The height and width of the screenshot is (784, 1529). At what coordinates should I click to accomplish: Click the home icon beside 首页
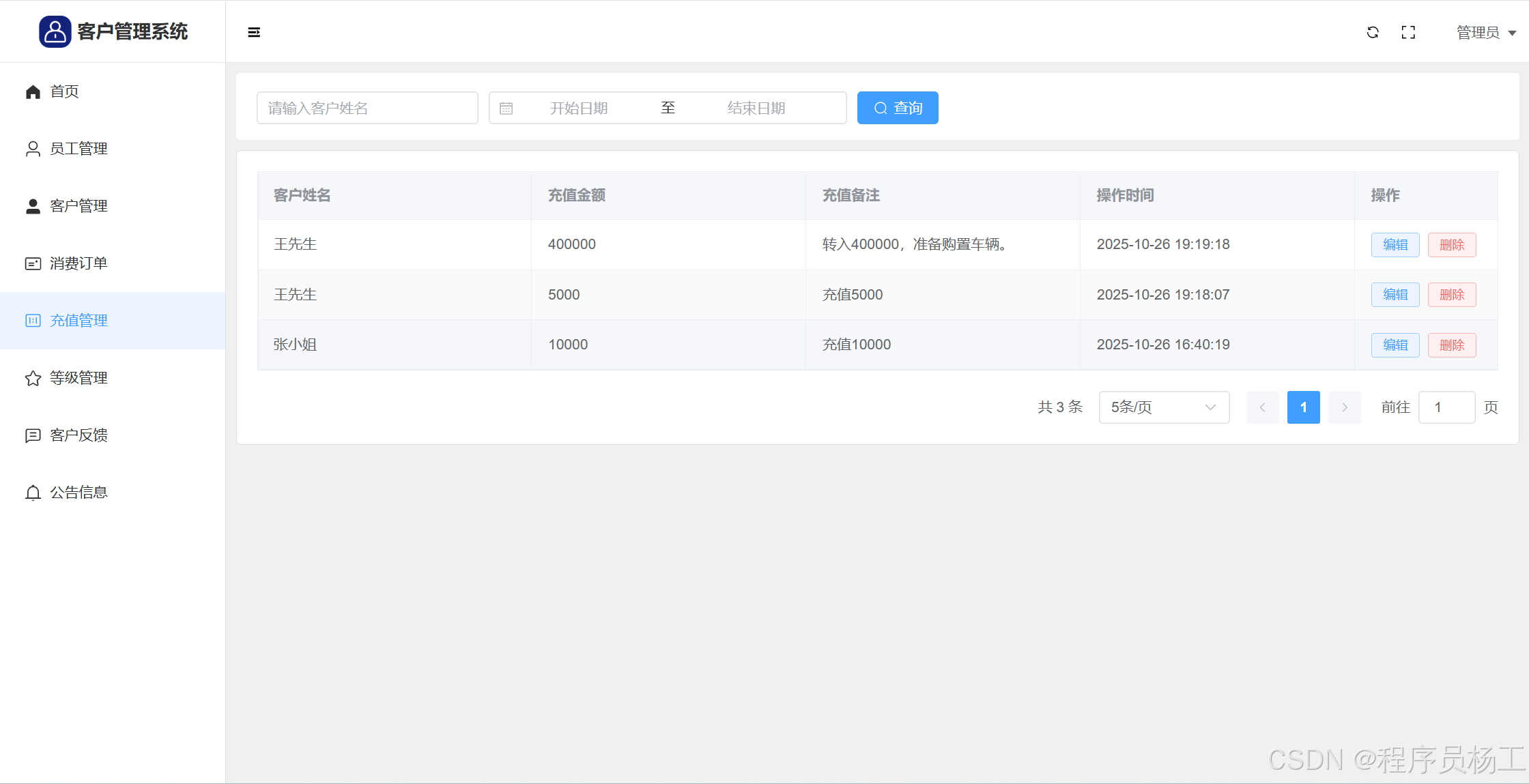tap(33, 91)
